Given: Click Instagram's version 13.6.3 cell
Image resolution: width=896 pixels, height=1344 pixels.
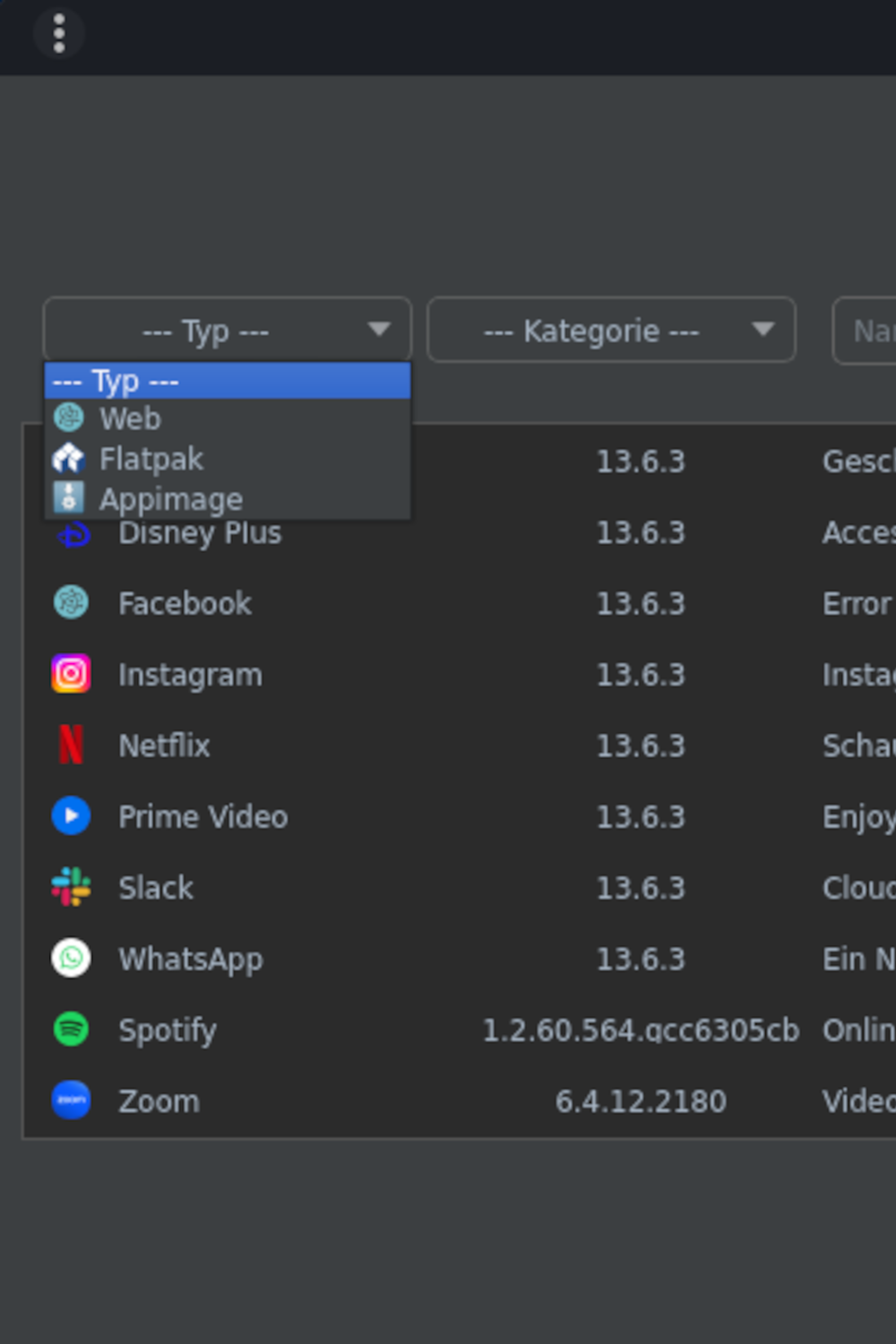Looking at the screenshot, I should click(x=641, y=674).
